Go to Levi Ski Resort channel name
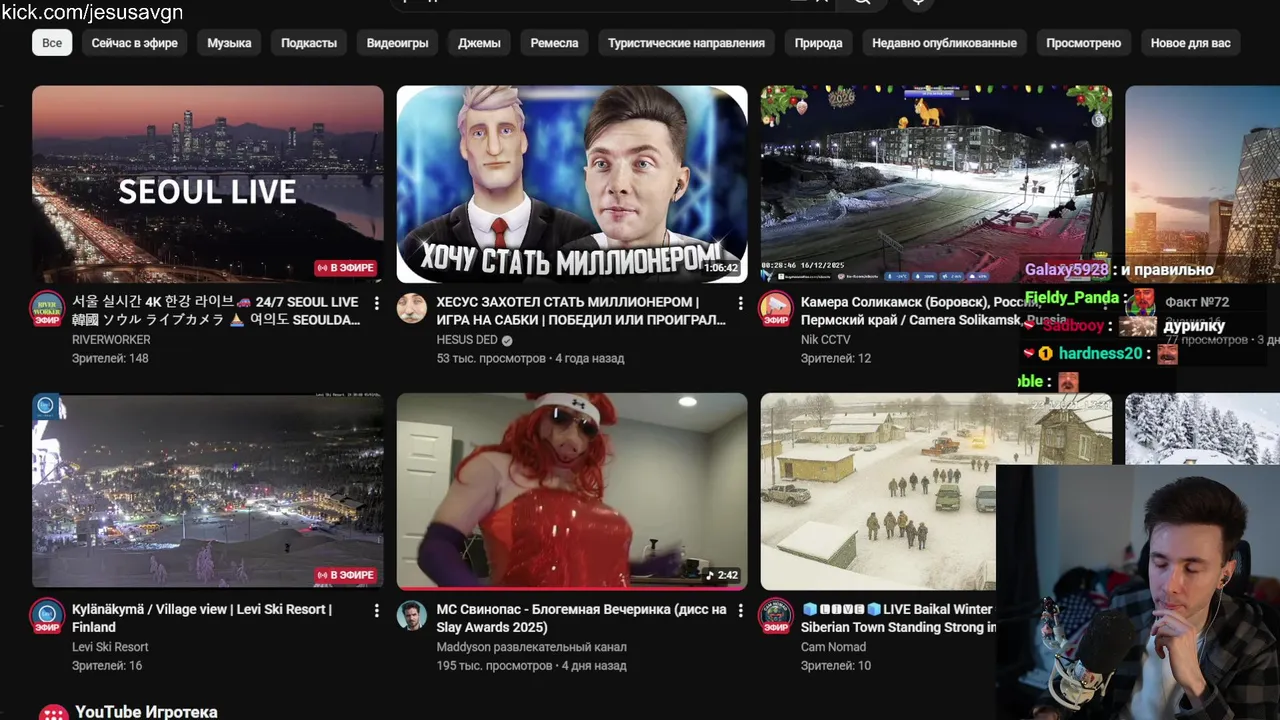 coord(110,647)
